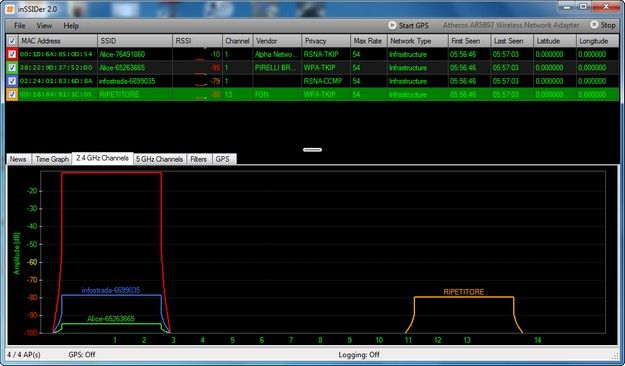Click the RIPETITORE label in channel graph
The image size is (625, 366).
click(464, 292)
